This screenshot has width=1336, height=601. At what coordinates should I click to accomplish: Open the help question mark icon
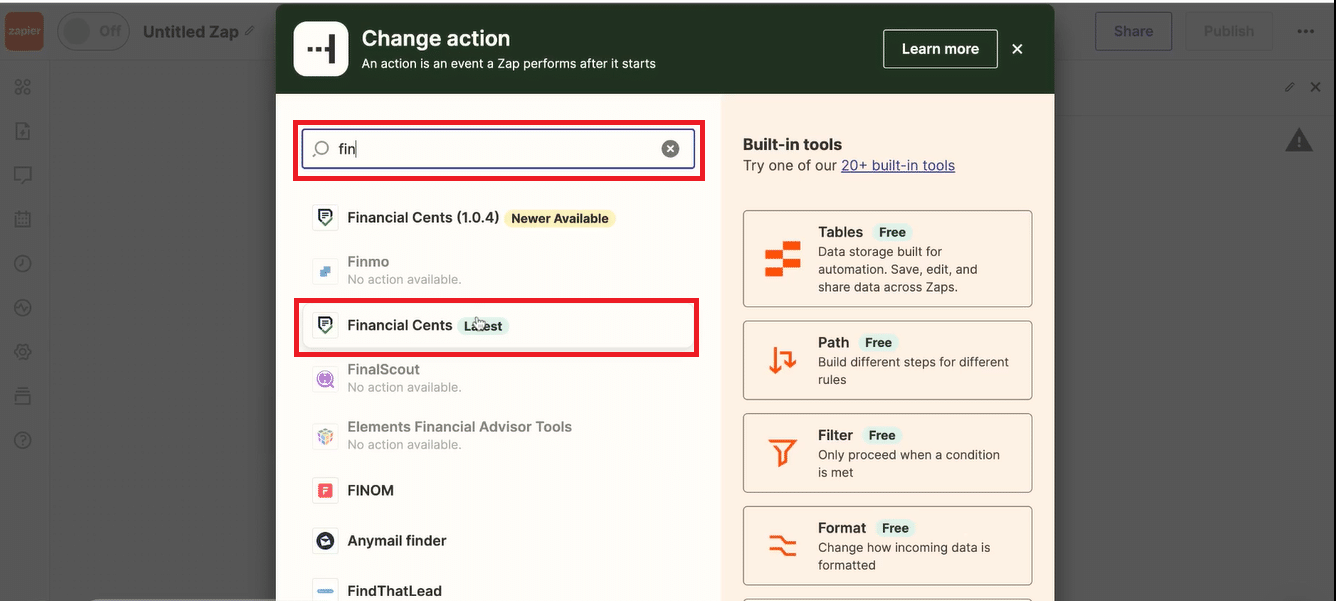(x=23, y=440)
